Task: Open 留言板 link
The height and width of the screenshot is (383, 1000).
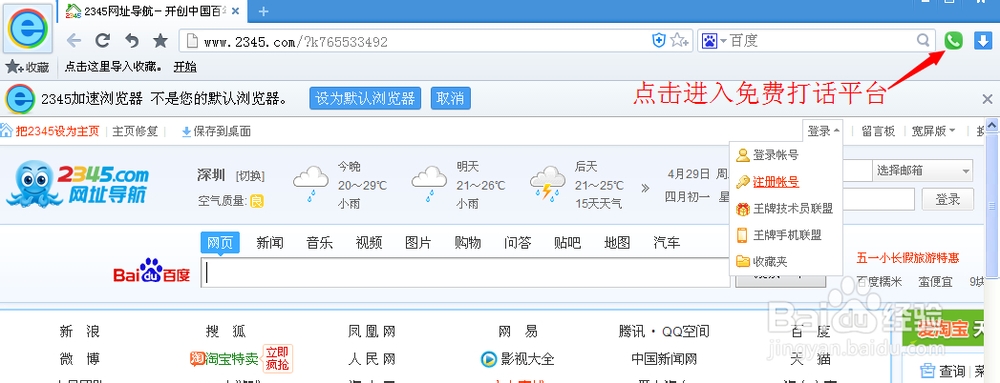Action: click(878, 131)
